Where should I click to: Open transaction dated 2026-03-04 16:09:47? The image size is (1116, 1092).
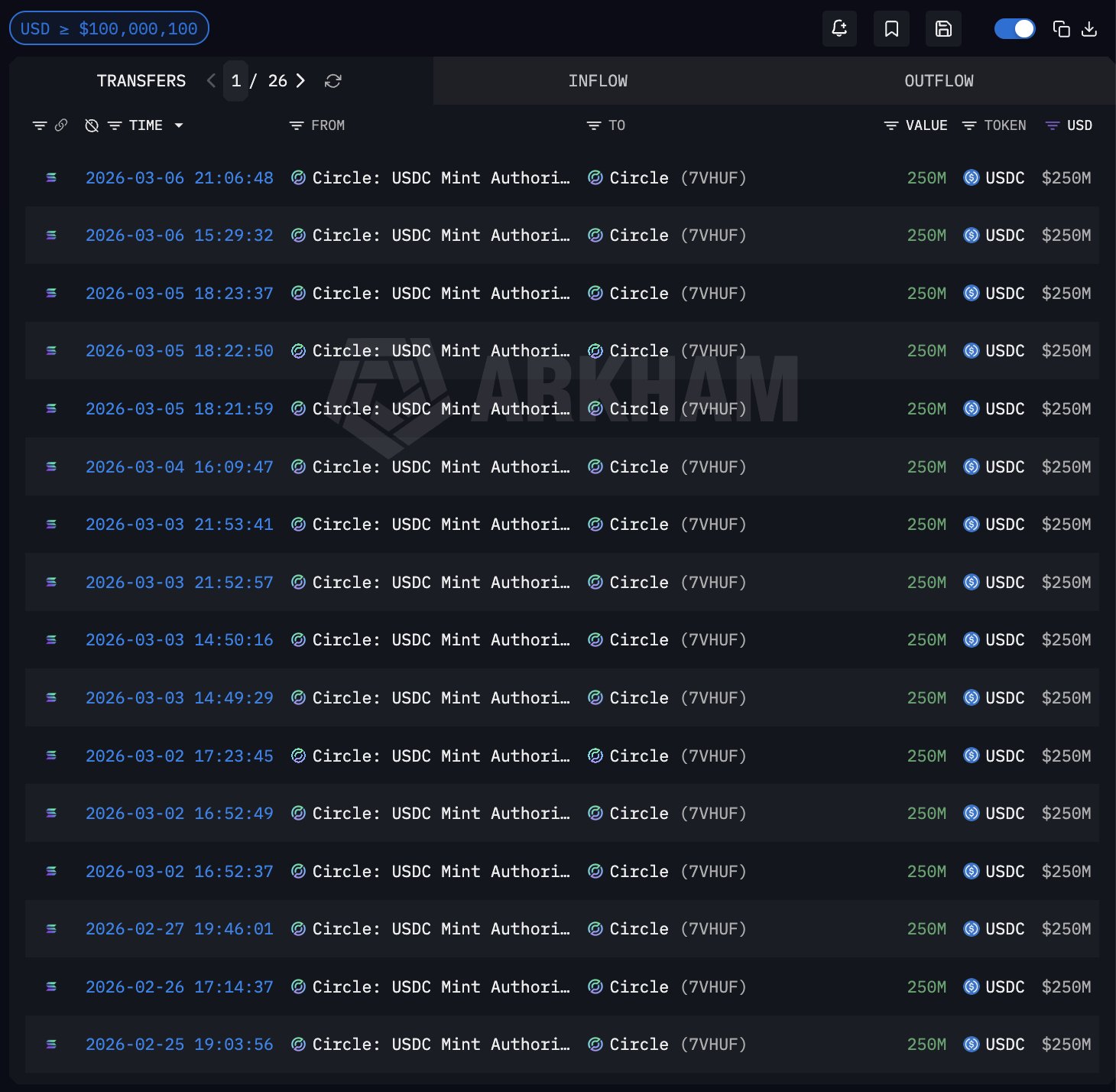pos(179,466)
